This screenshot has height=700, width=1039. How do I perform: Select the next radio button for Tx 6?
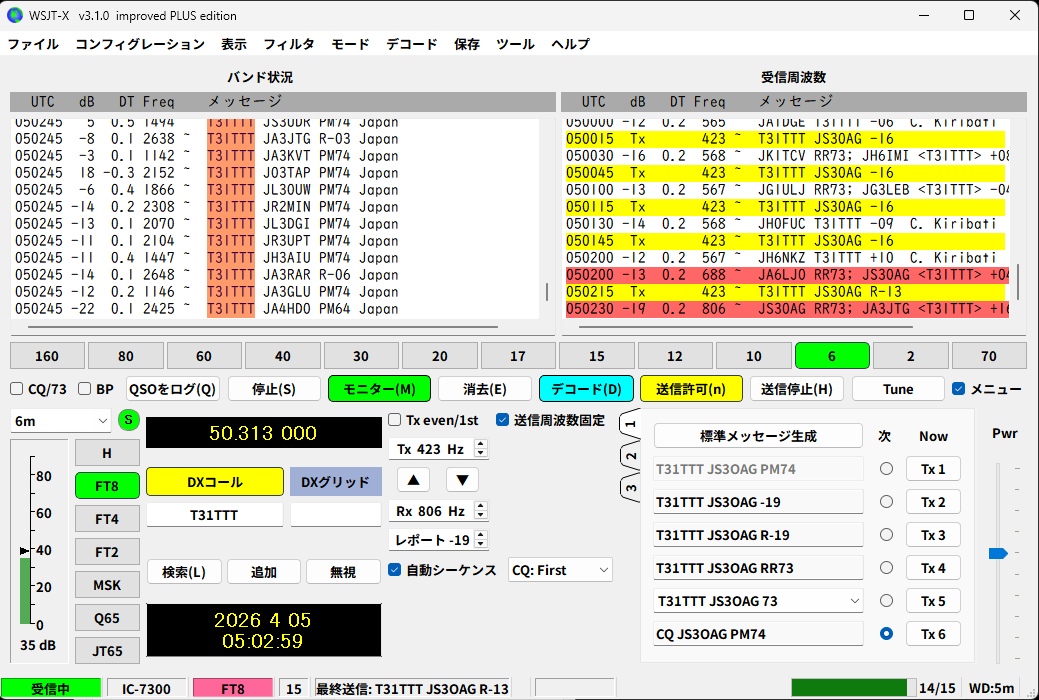[x=886, y=634]
